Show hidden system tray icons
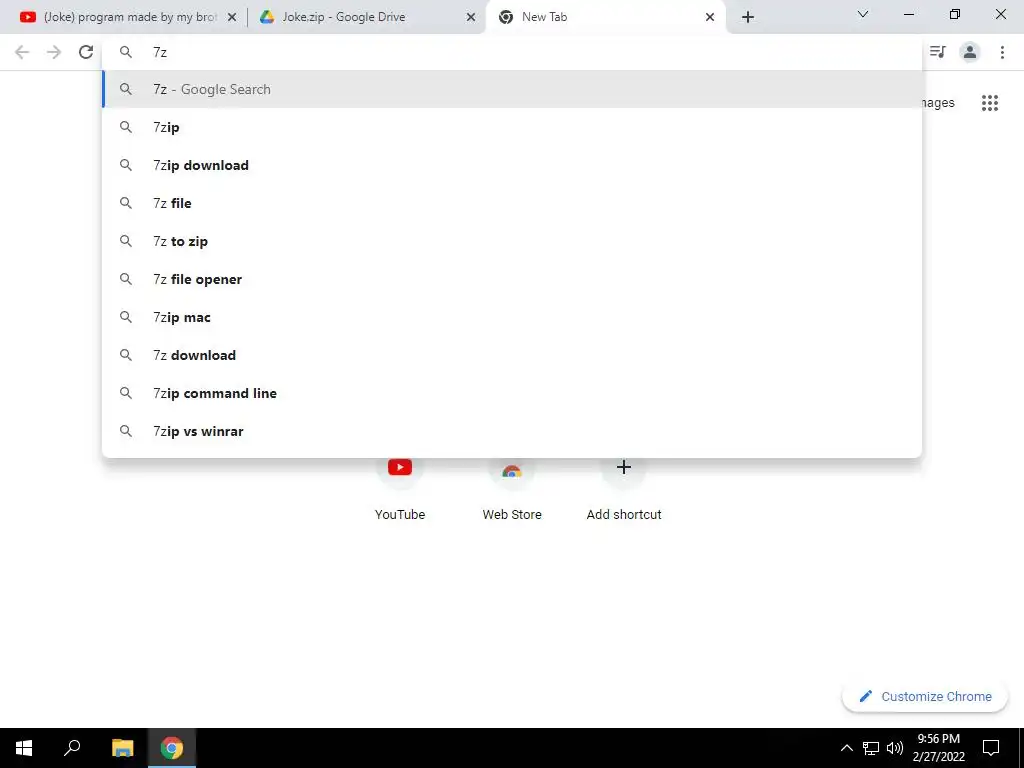This screenshot has height=768, width=1024. [846, 748]
